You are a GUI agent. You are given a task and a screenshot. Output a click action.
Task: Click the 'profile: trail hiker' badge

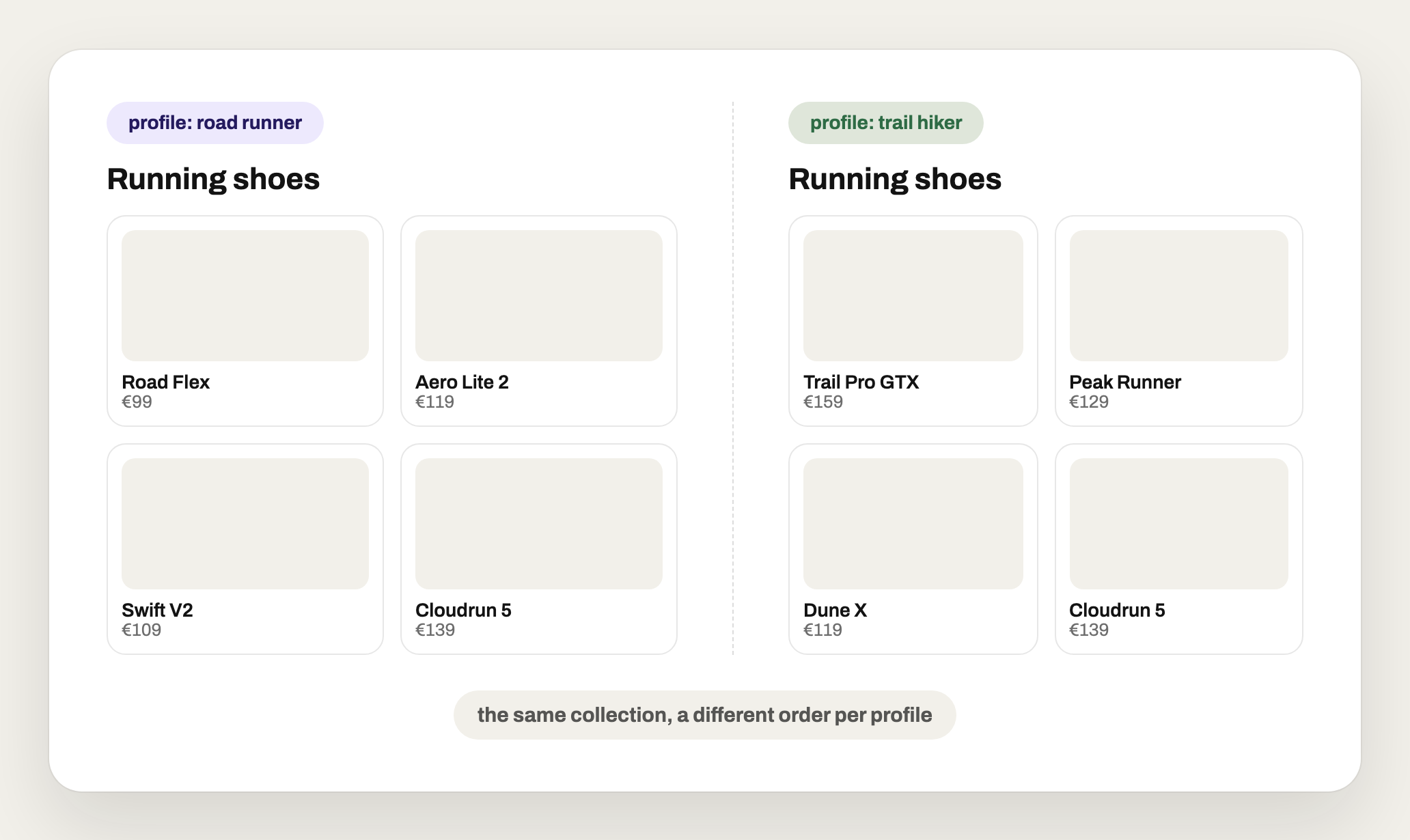885,123
